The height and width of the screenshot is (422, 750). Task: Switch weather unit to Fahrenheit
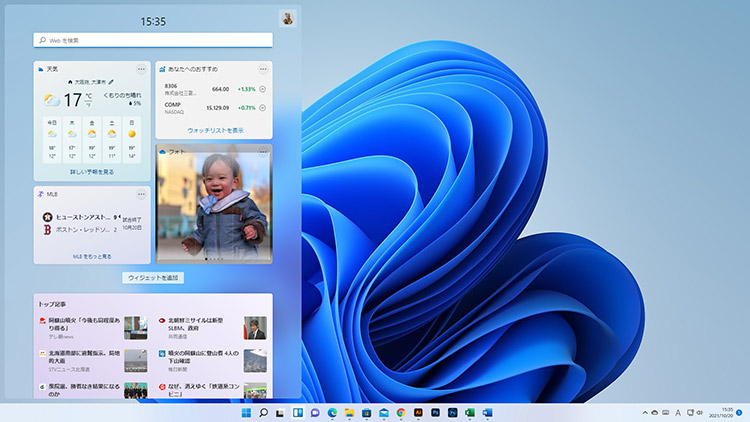pyautogui.click(x=88, y=104)
